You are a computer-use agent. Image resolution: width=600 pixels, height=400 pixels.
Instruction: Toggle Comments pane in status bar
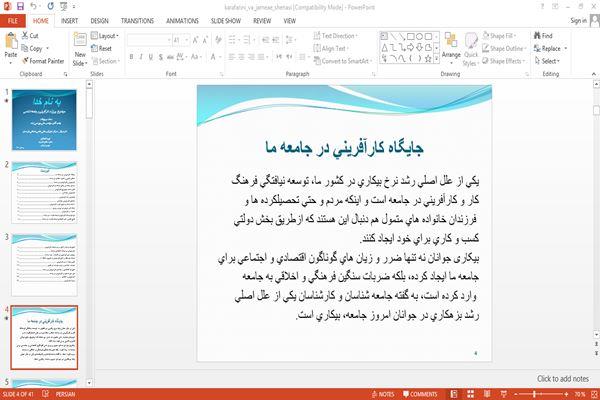pos(420,394)
